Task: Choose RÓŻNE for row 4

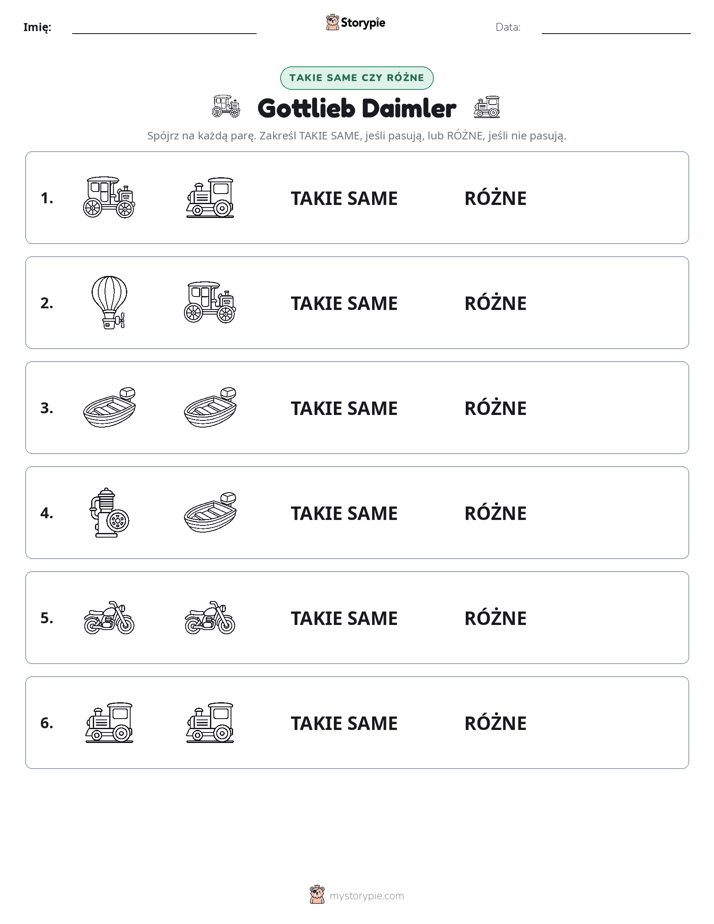Action: pos(495,513)
